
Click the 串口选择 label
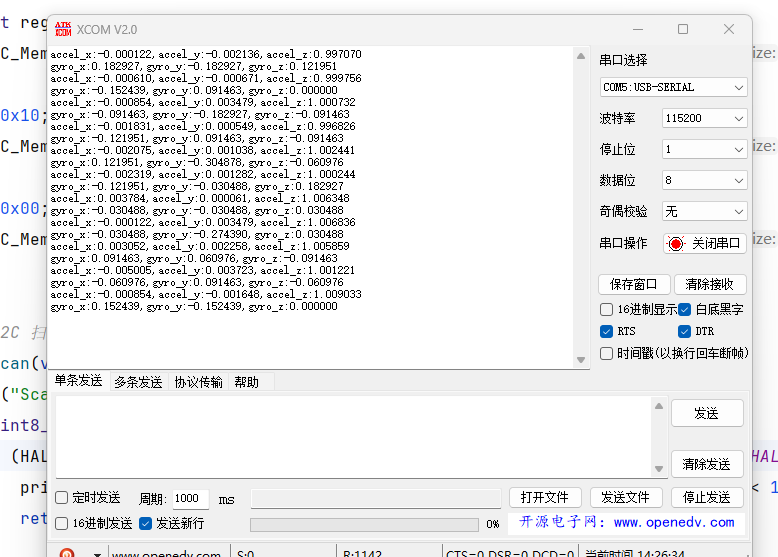click(x=623, y=60)
